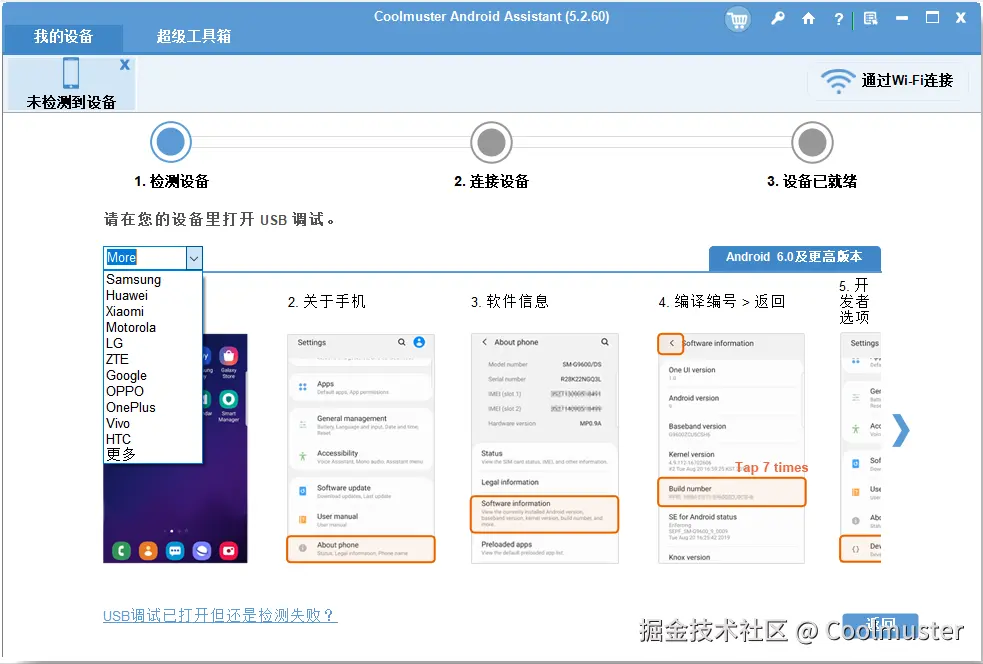The image size is (983, 664).
Task: Maximize the Coolmuster window
Action: [932, 18]
